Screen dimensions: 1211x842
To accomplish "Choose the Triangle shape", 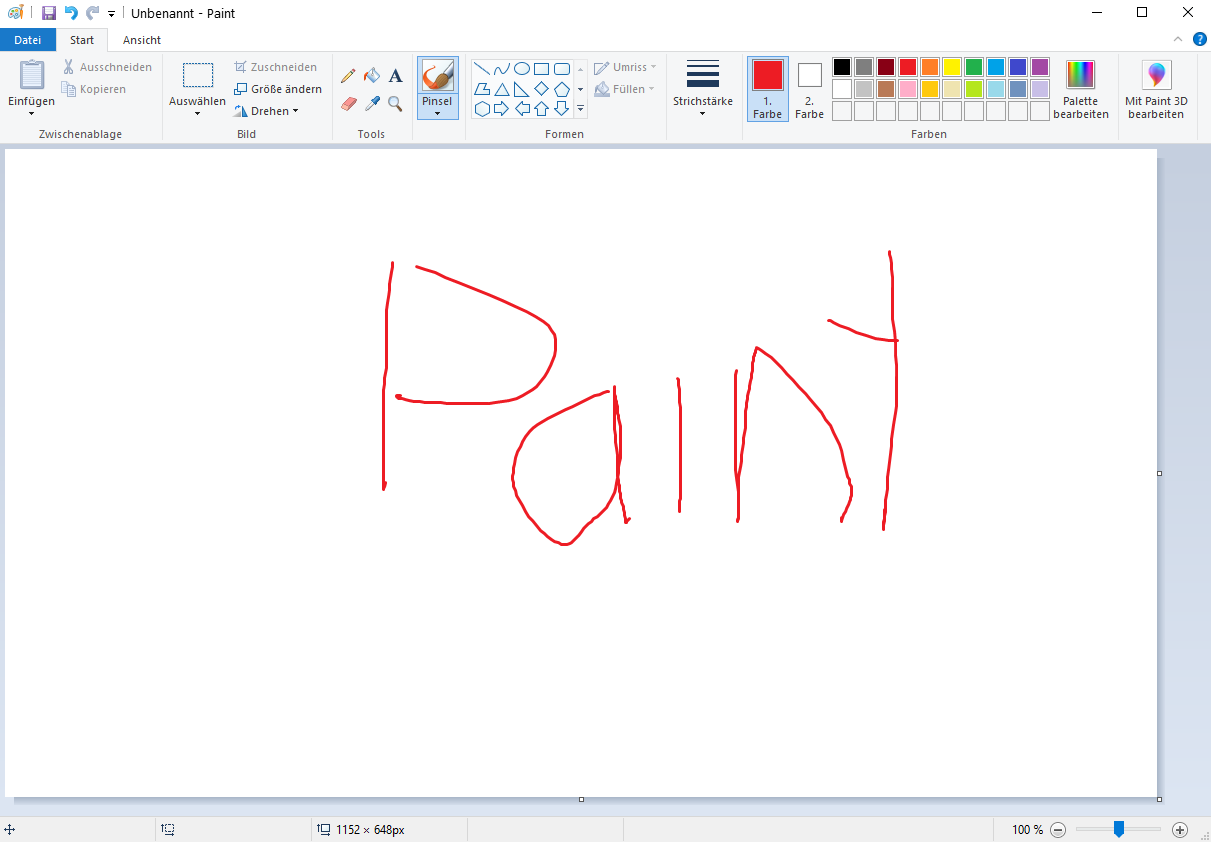I will pos(501,89).
